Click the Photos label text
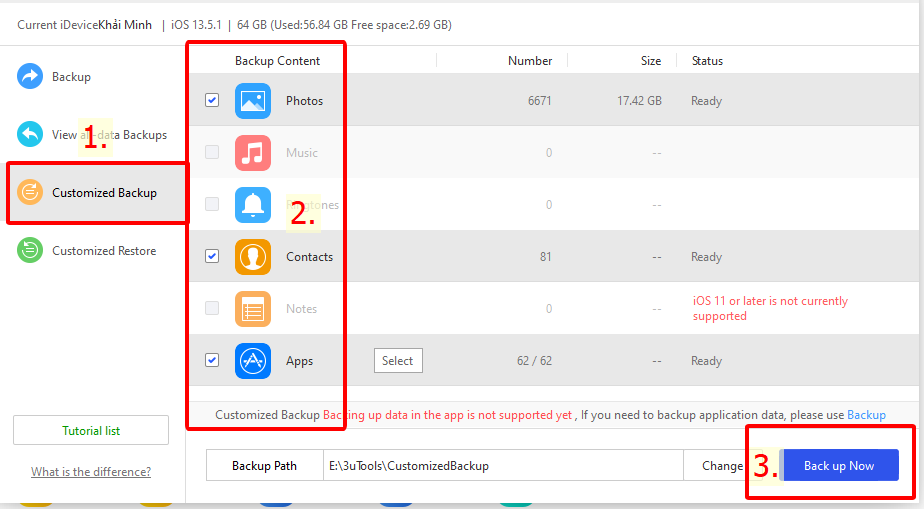The height and width of the screenshot is (509, 924). point(304,101)
